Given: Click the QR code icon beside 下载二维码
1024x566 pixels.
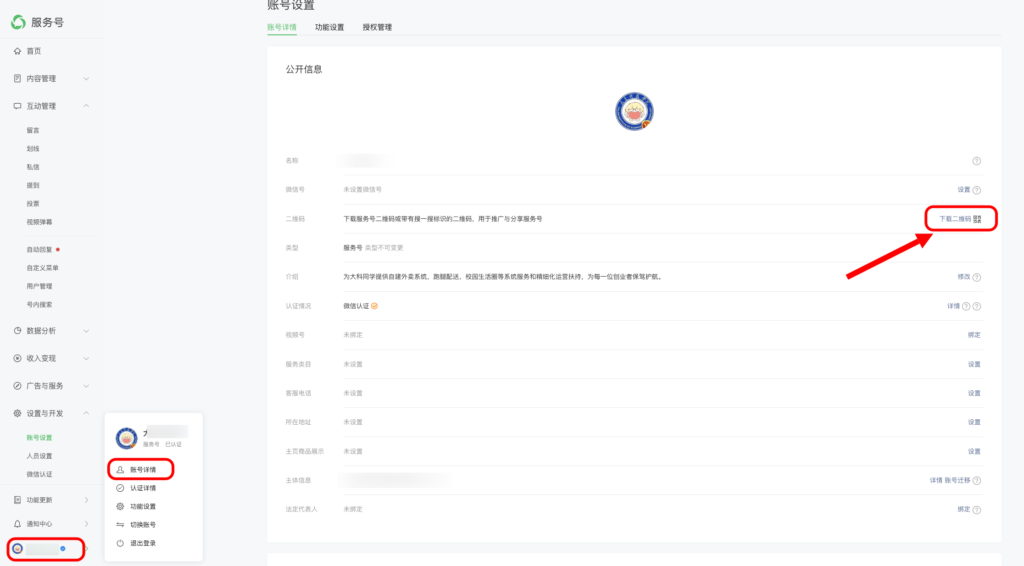Looking at the screenshot, I should [977, 219].
